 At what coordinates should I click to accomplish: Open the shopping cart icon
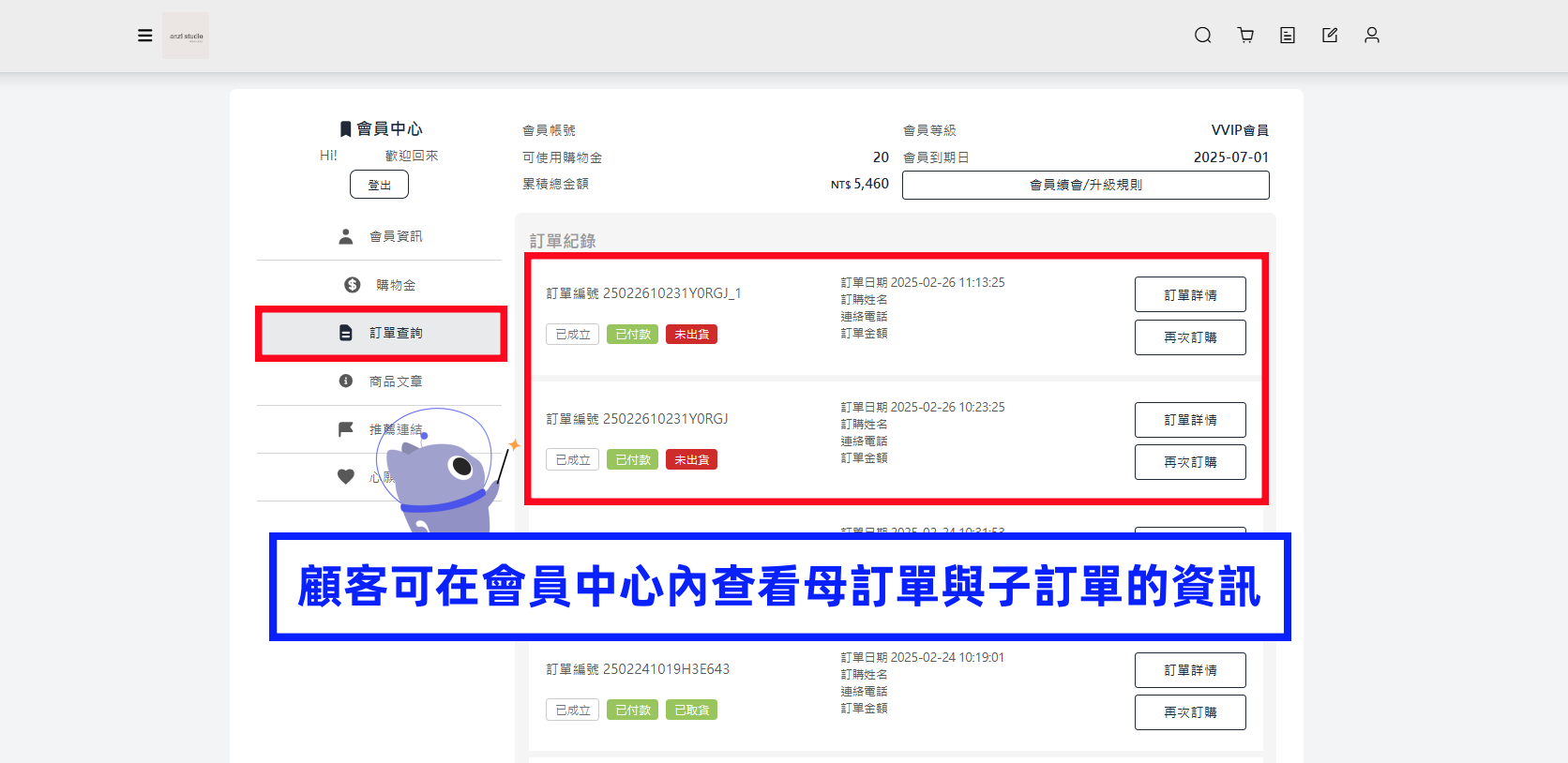[1245, 36]
